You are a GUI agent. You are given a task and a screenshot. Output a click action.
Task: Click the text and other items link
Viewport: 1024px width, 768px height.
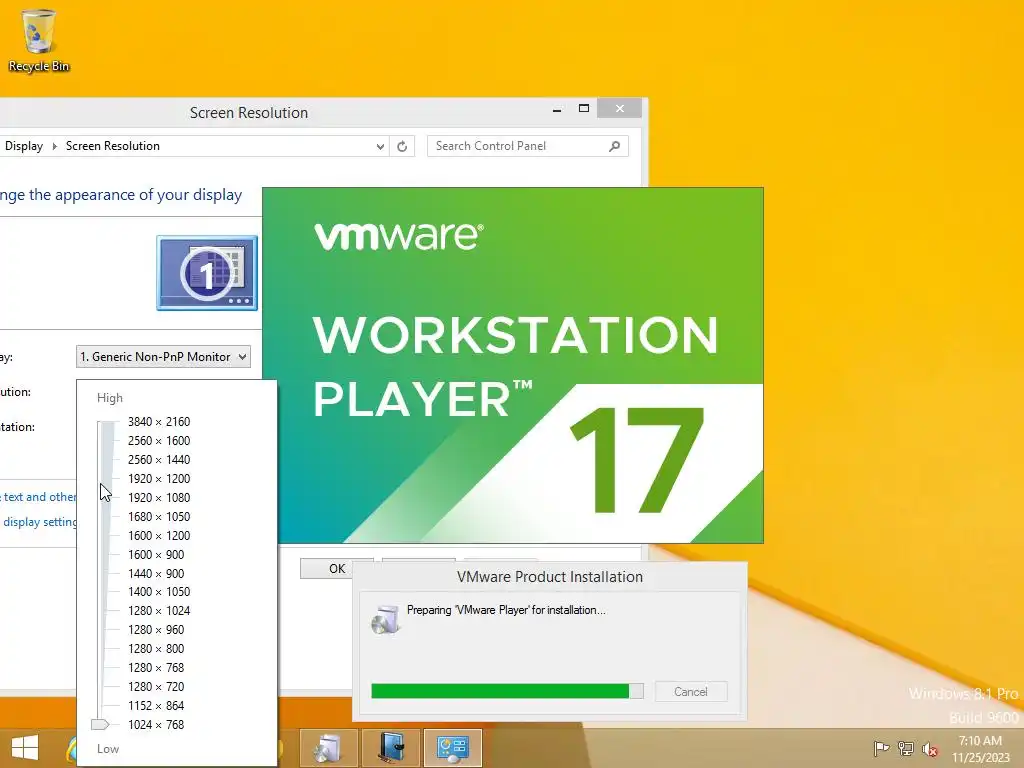click(x=39, y=497)
